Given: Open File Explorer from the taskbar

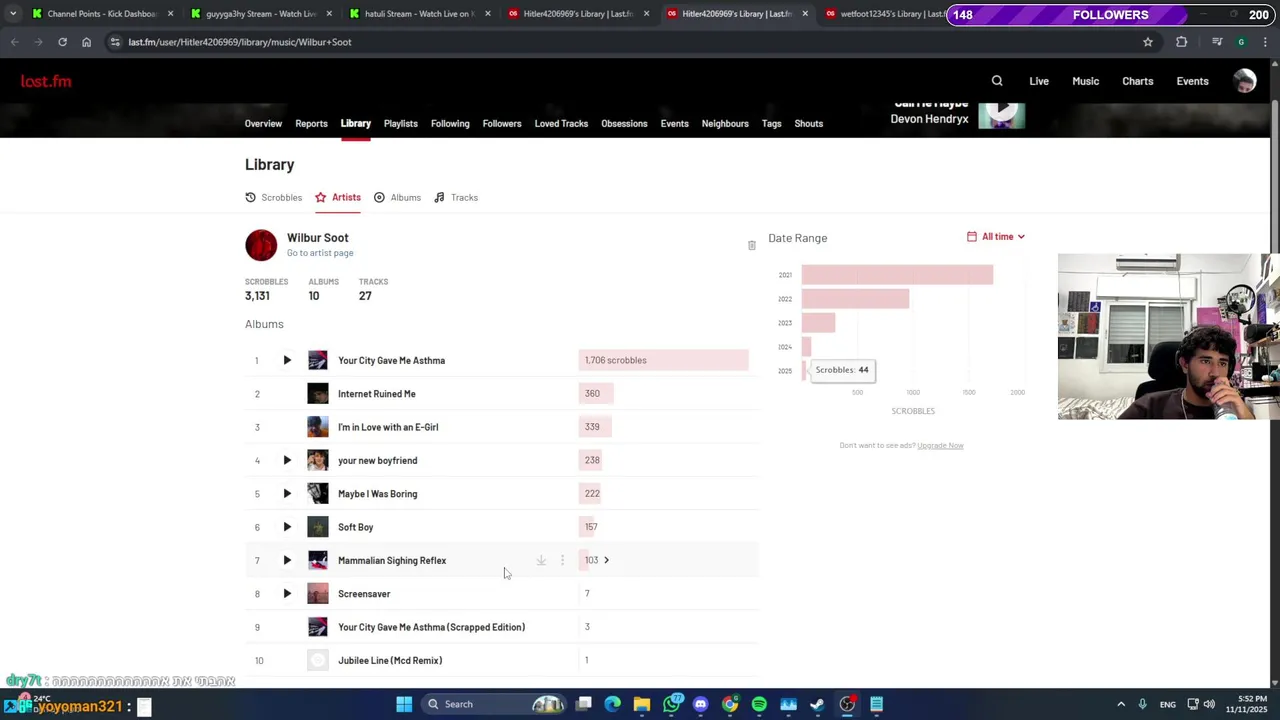Looking at the screenshot, I should click(642, 704).
